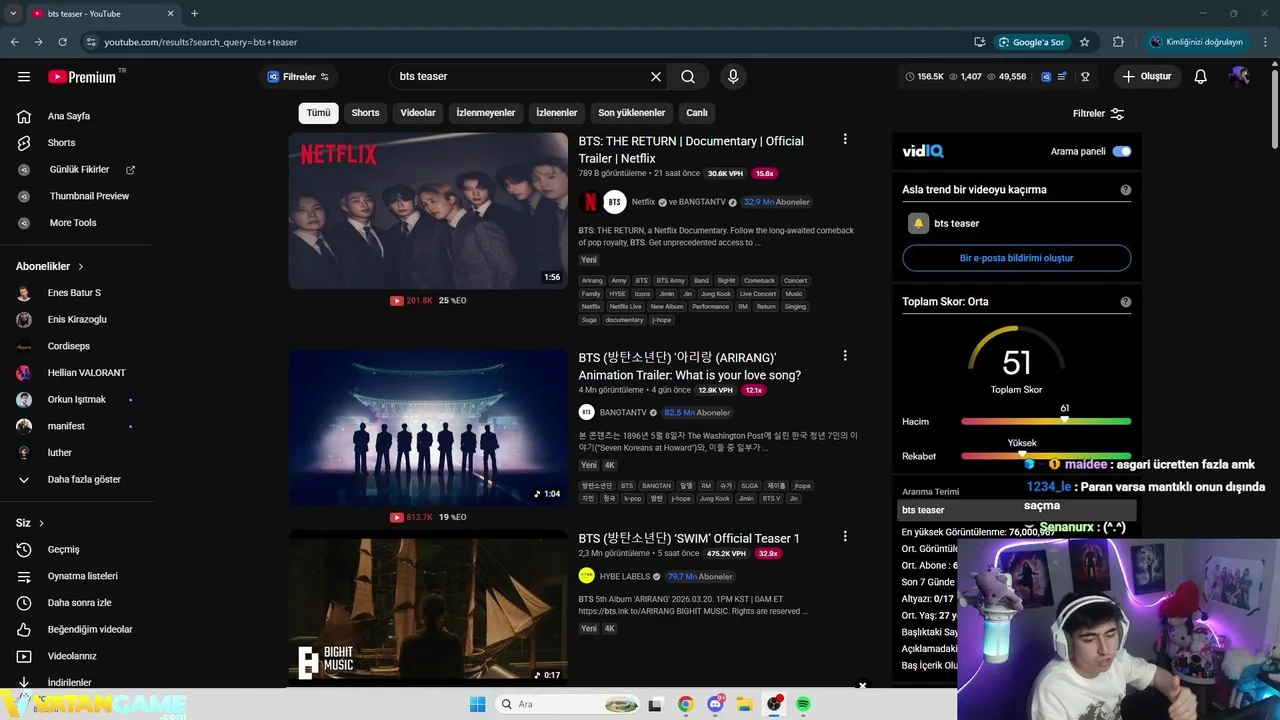Bookmark this page with star icon
Viewport: 1280px width, 720px height.
click(1085, 42)
